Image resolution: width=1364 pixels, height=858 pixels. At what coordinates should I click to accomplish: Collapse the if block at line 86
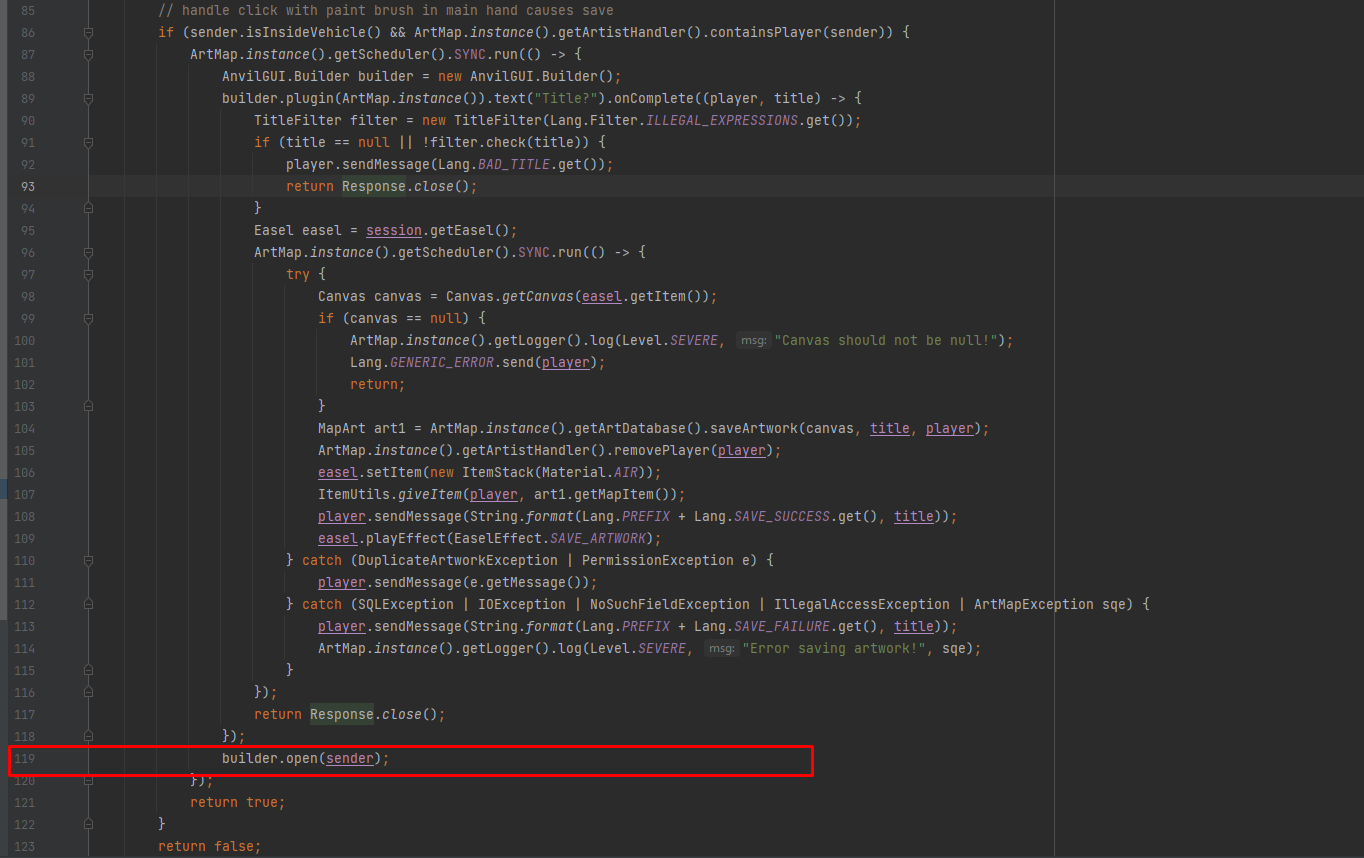pyautogui.click(x=88, y=32)
